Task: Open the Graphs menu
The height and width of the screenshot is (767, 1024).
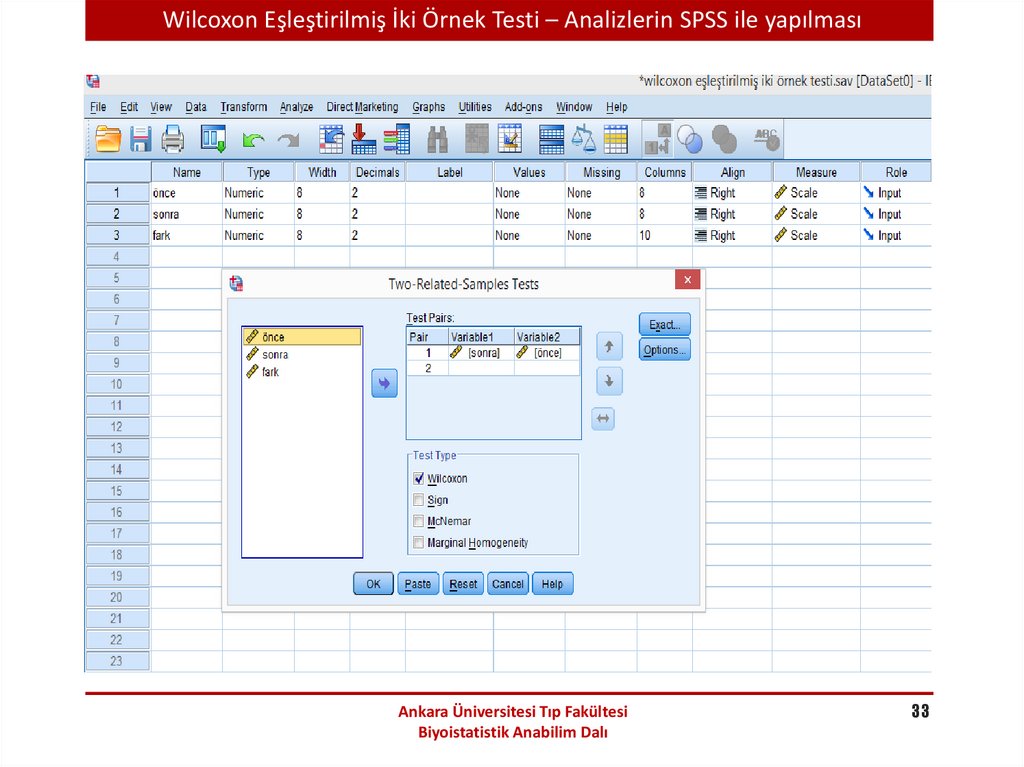Action: [428, 107]
